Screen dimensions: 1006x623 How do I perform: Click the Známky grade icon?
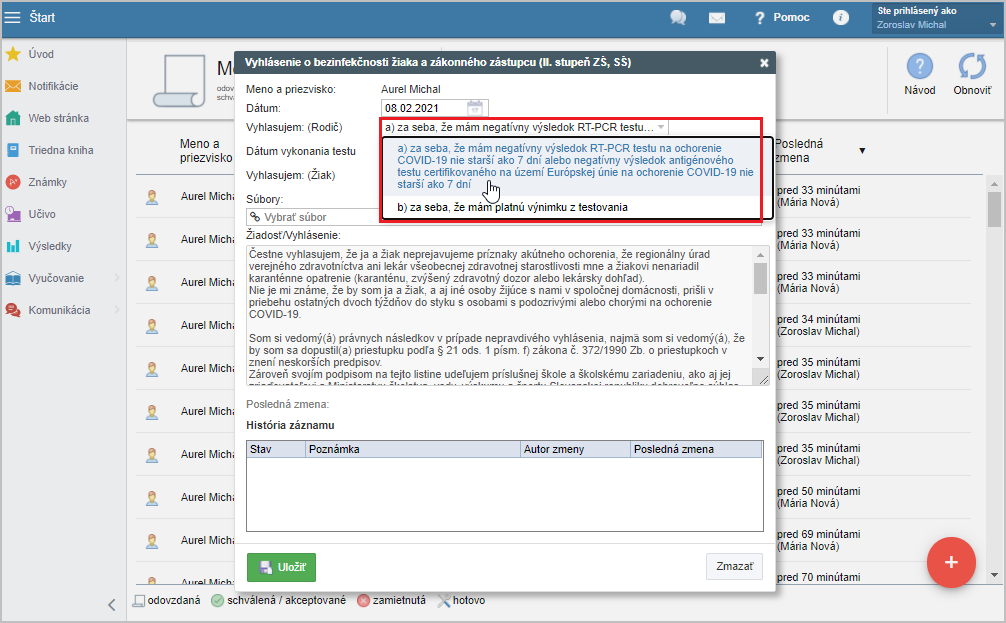point(13,182)
